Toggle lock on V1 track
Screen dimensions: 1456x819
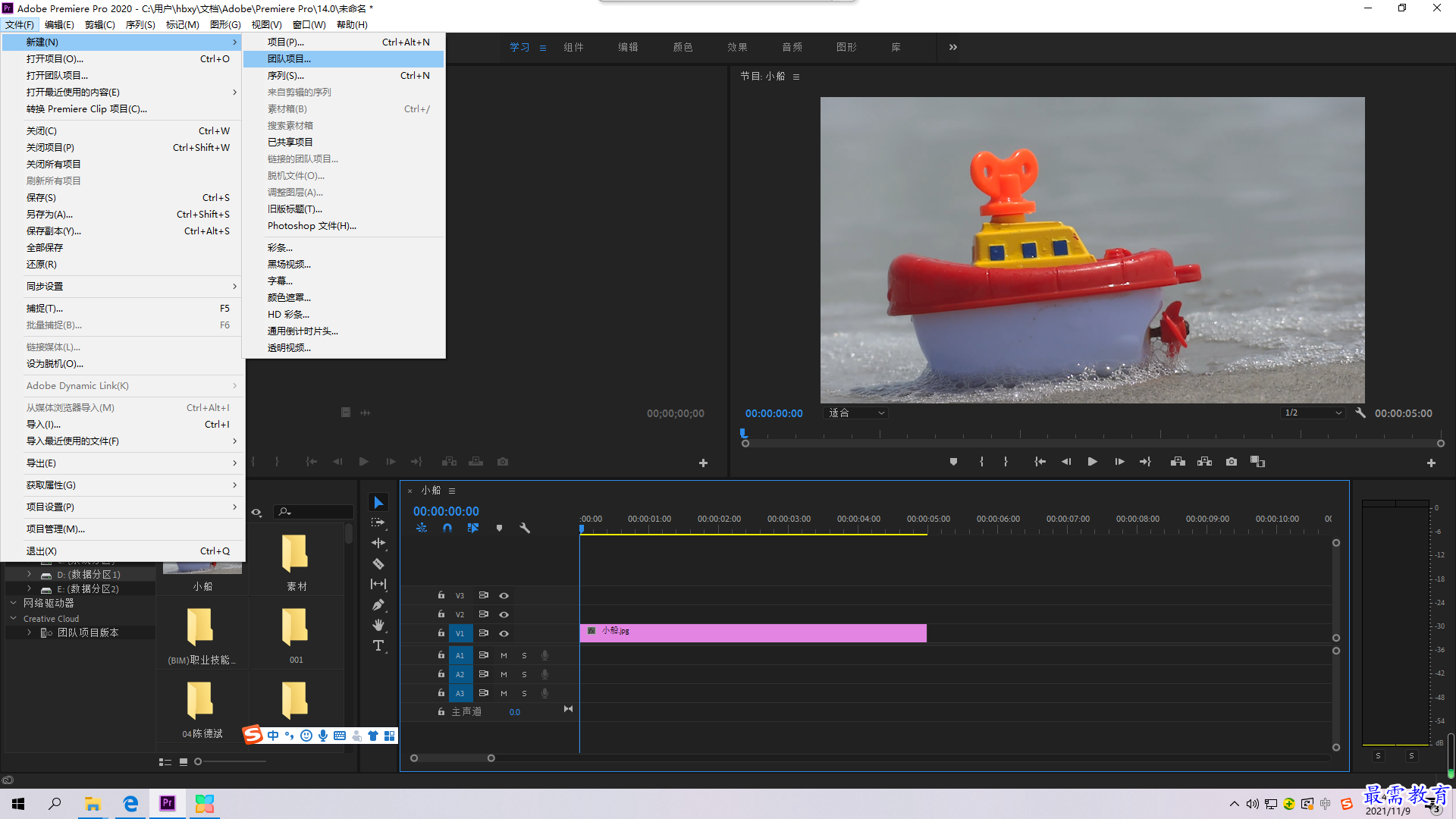[x=441, y=633]
